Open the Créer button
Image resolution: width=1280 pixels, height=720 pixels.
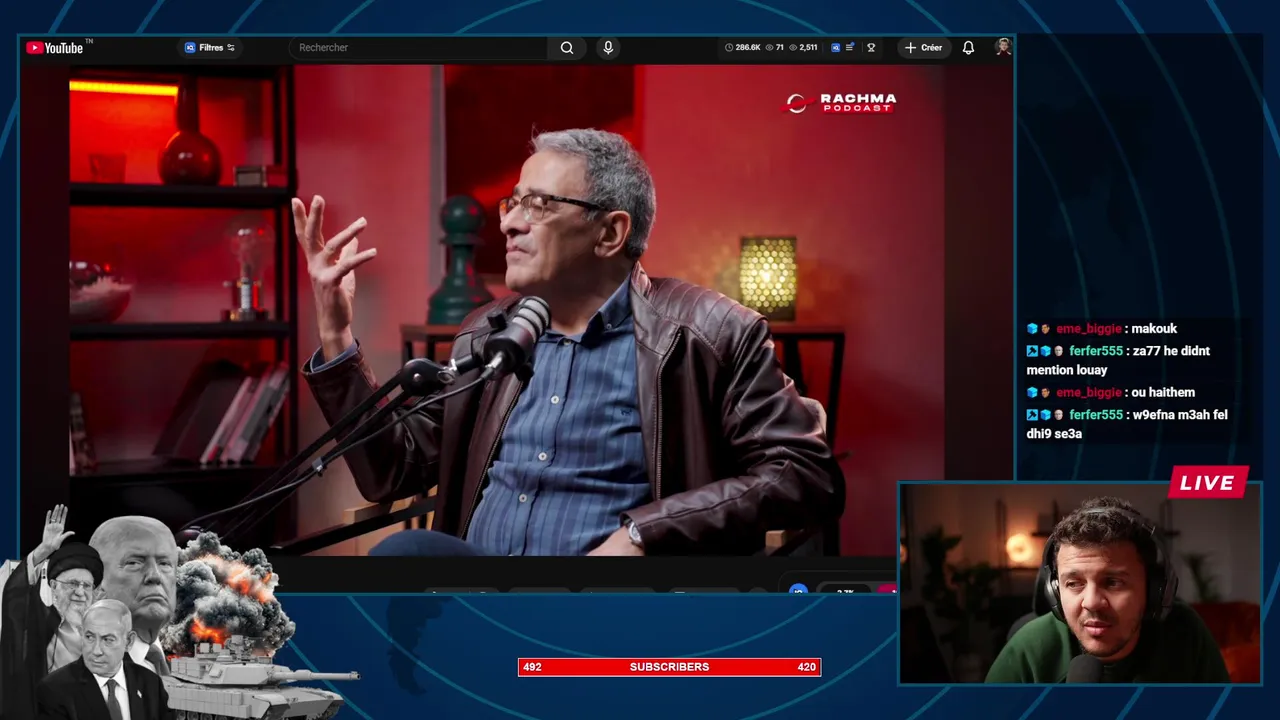[x=923, y=47]
